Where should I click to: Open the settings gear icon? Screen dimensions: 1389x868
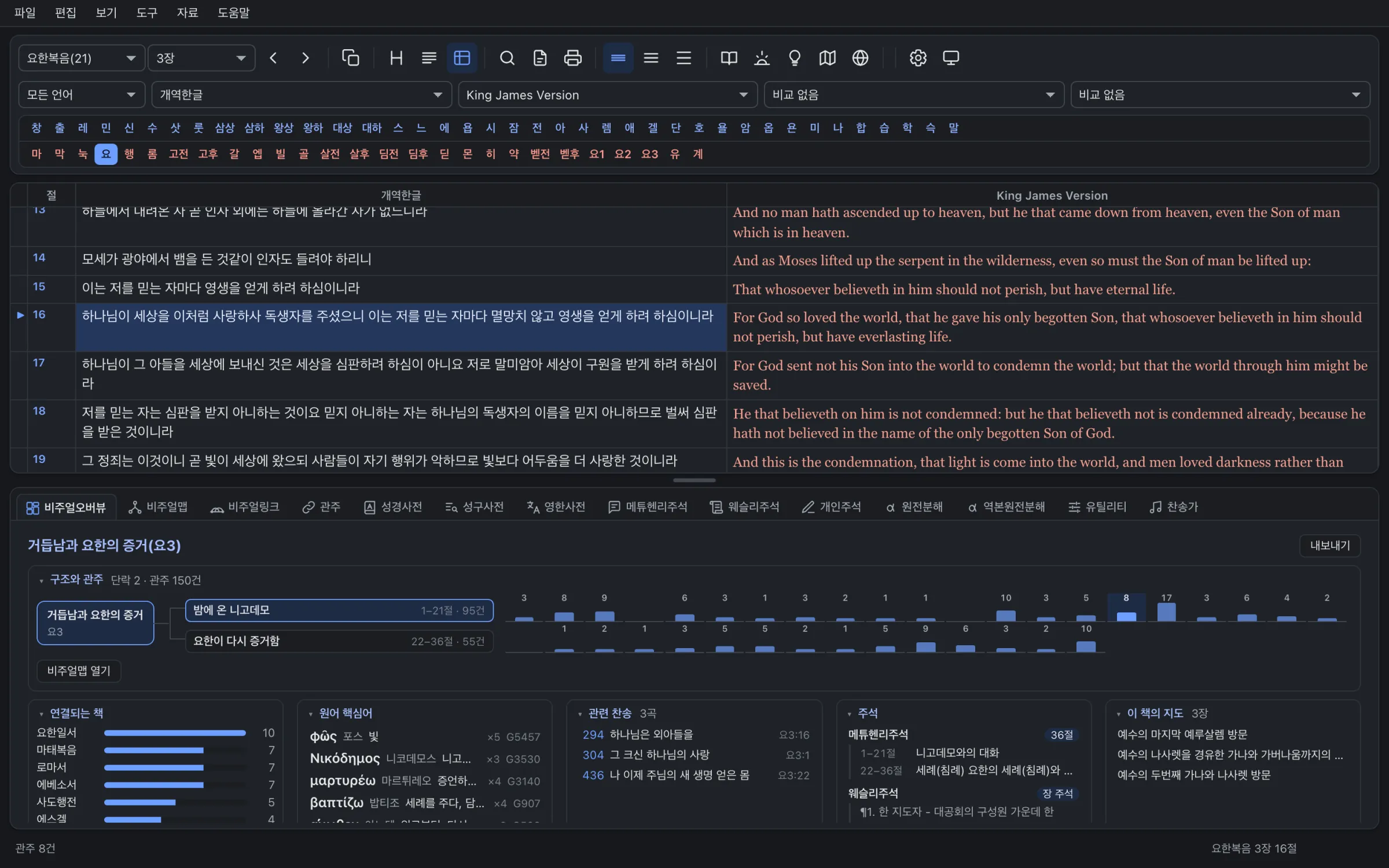click(917, 58)
